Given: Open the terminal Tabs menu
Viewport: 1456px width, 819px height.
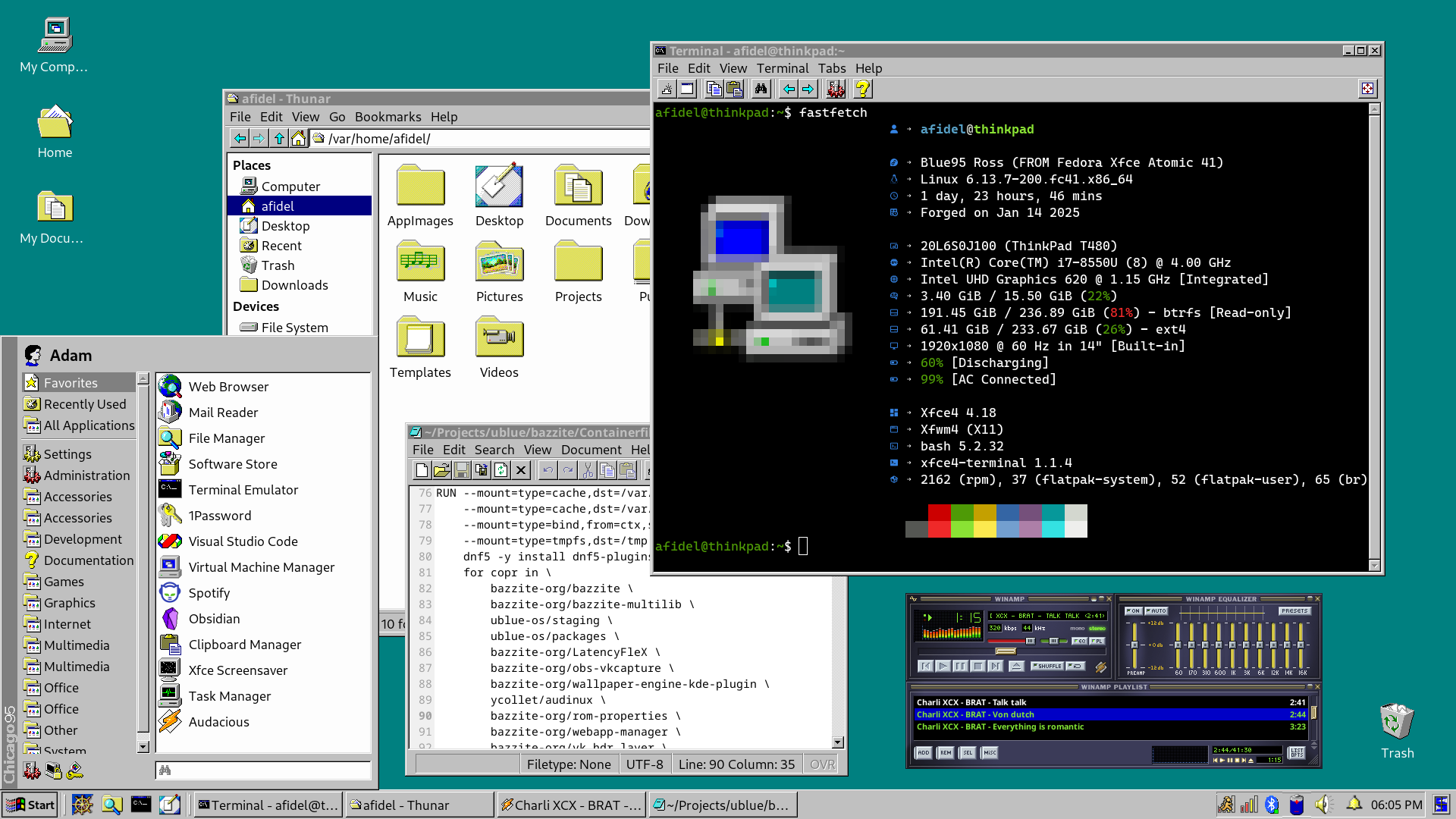Looking at the screenshot, I should click(831, 68).
